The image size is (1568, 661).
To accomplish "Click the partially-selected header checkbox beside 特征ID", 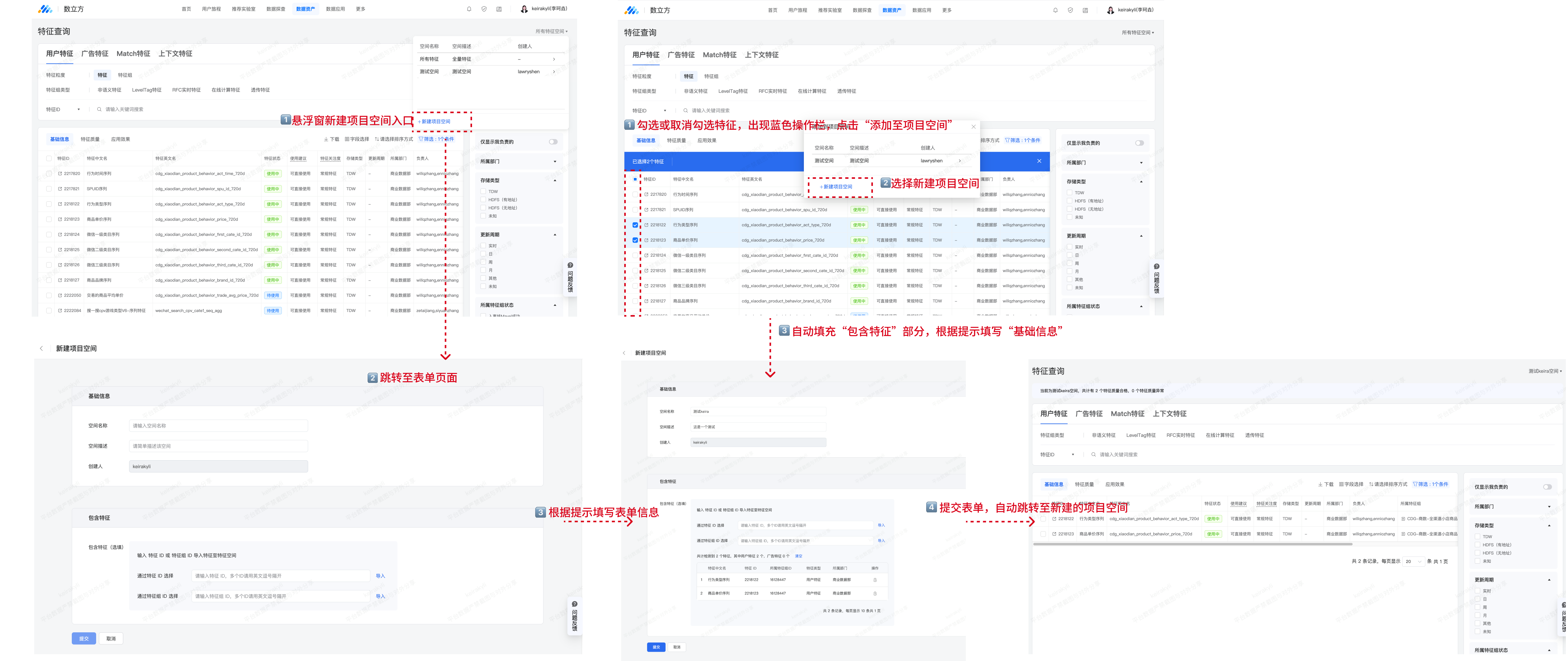I will pyautogui.click(x=635, y=179).
